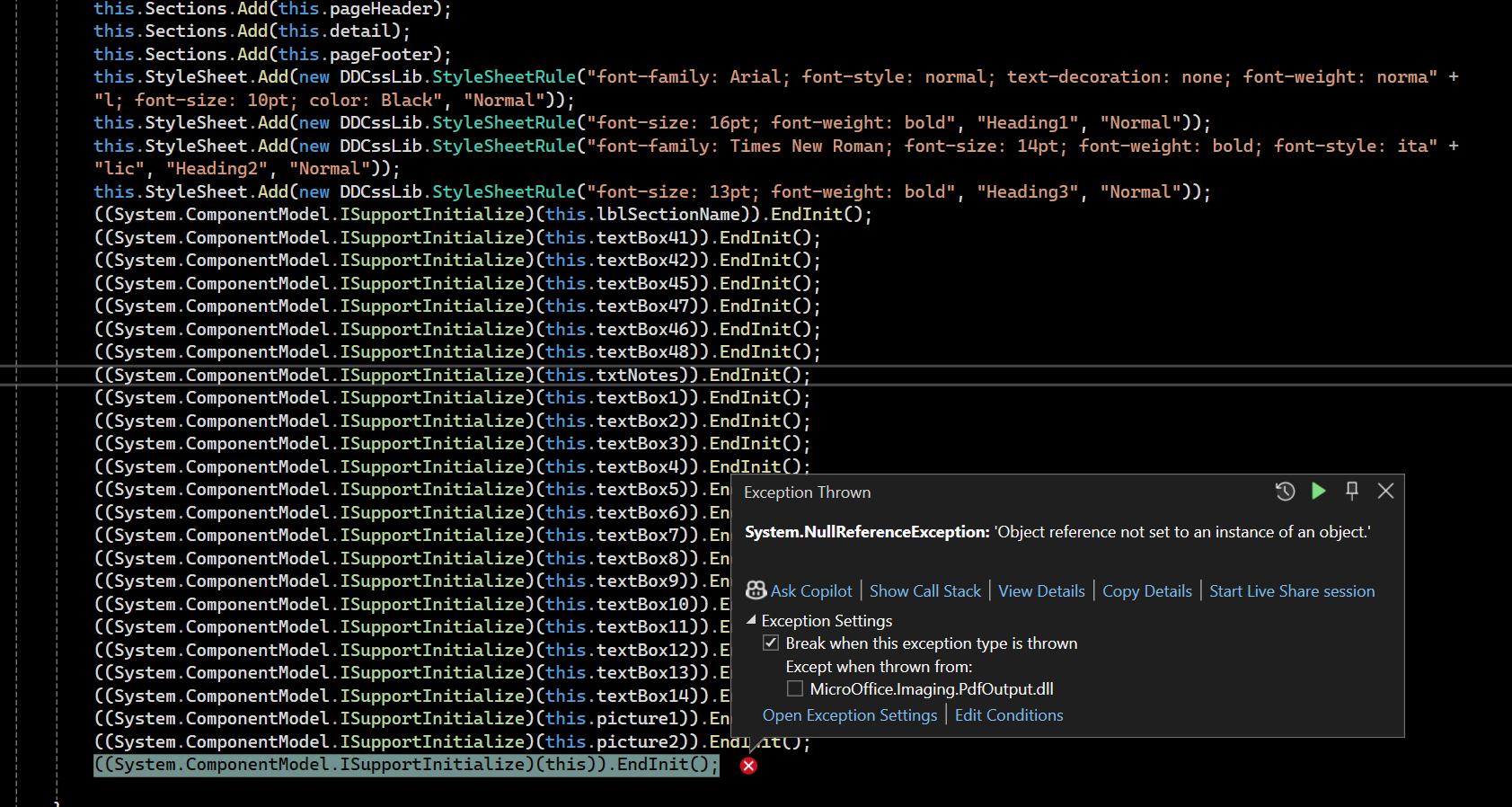Open Exception Settings link

[x=850, y=715]
